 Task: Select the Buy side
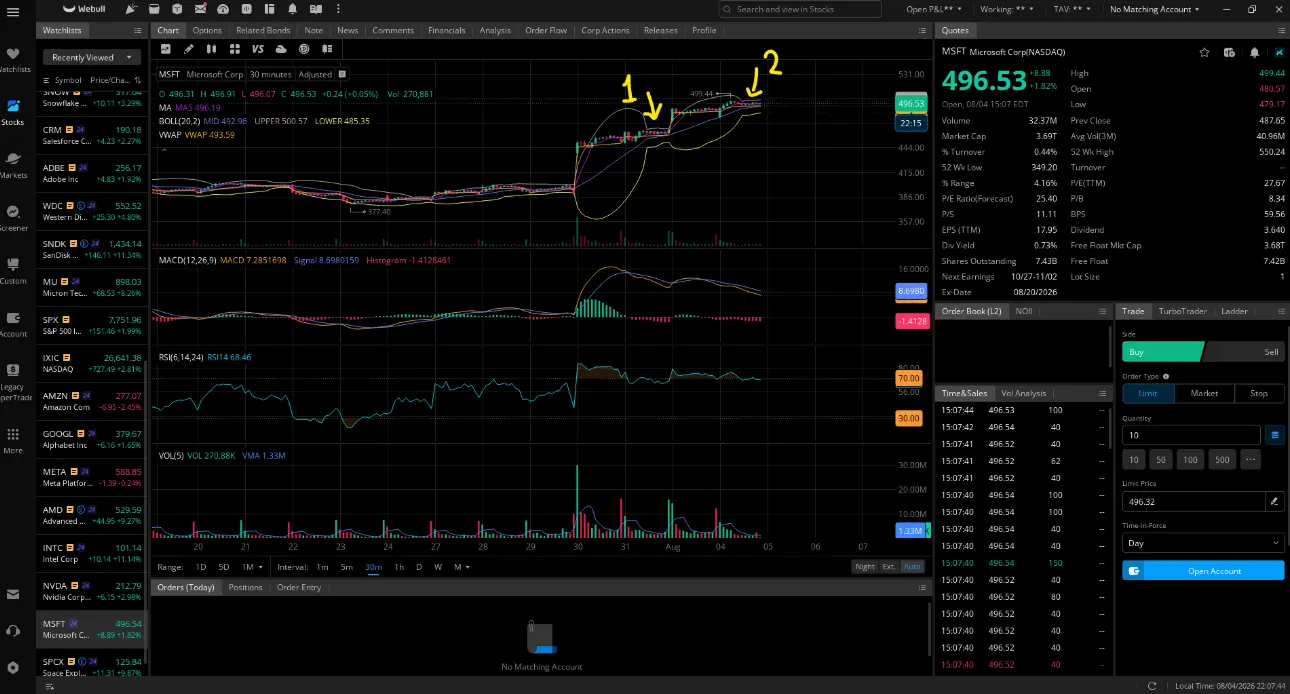(x=1162, y=352)
